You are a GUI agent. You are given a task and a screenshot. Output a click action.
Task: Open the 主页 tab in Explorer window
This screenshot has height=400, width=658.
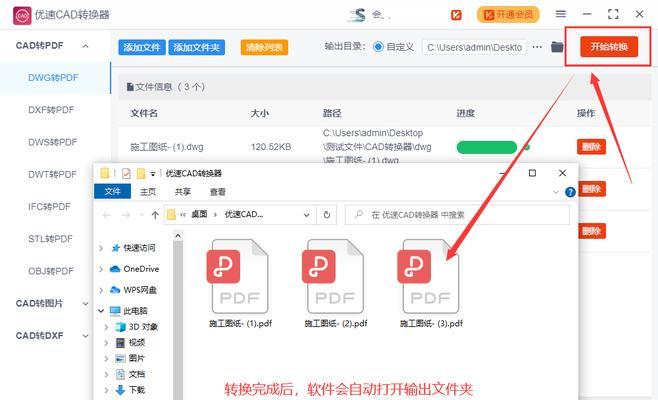[148, 192]
